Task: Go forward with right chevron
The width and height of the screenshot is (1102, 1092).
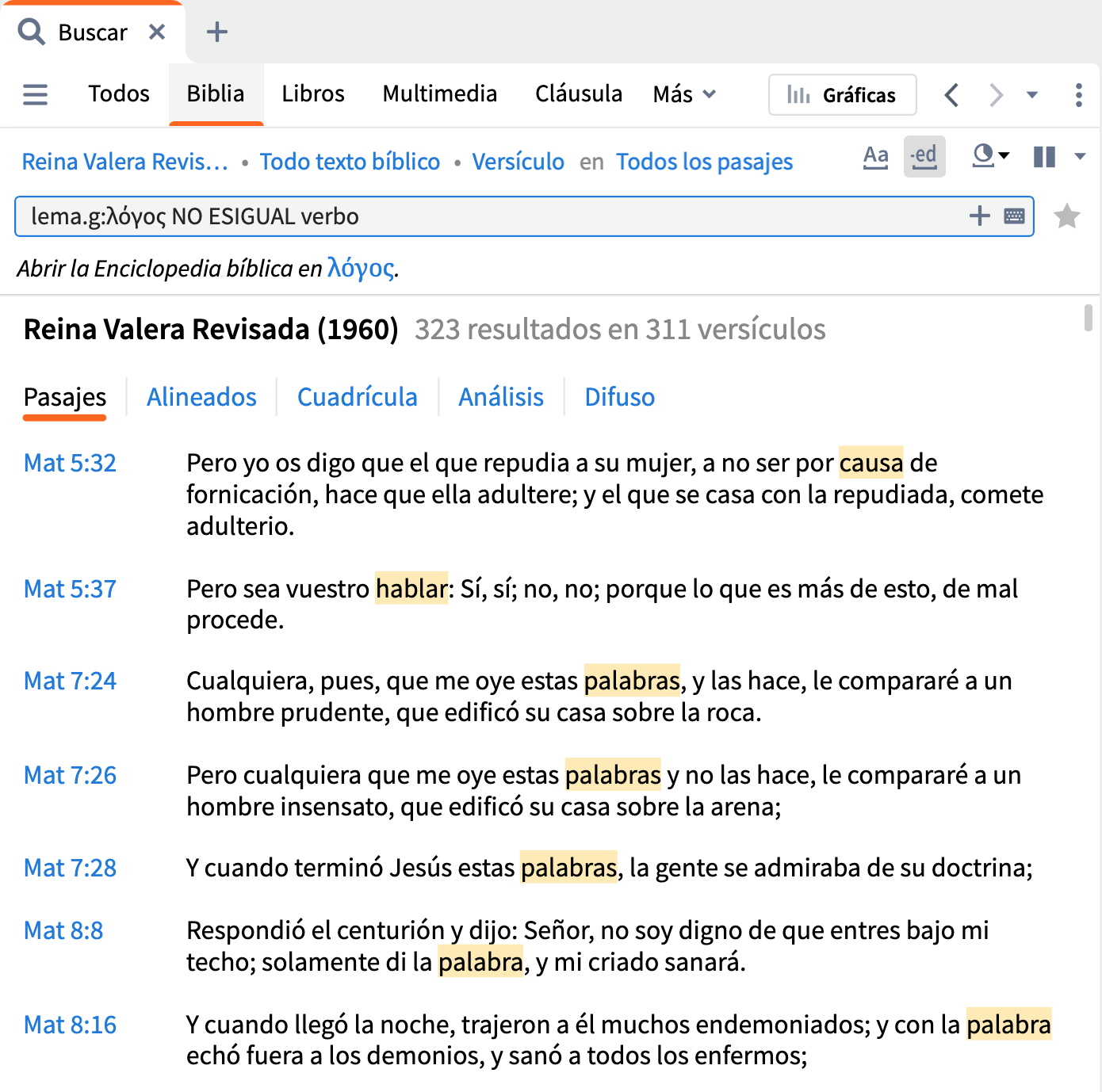Action: tap(996, 95)
